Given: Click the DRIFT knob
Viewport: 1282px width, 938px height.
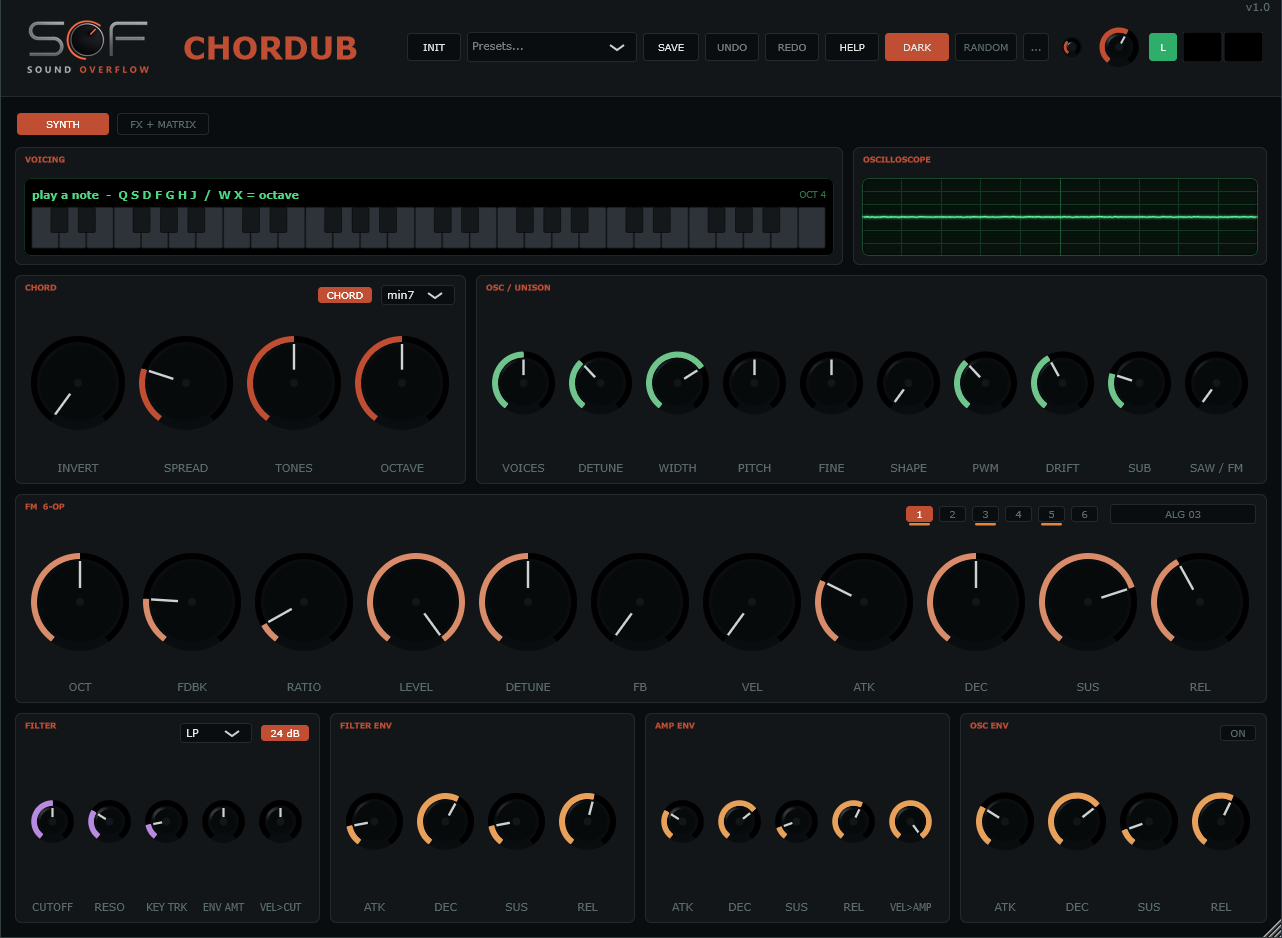Looking at the screenshot, I should 1062,383.
